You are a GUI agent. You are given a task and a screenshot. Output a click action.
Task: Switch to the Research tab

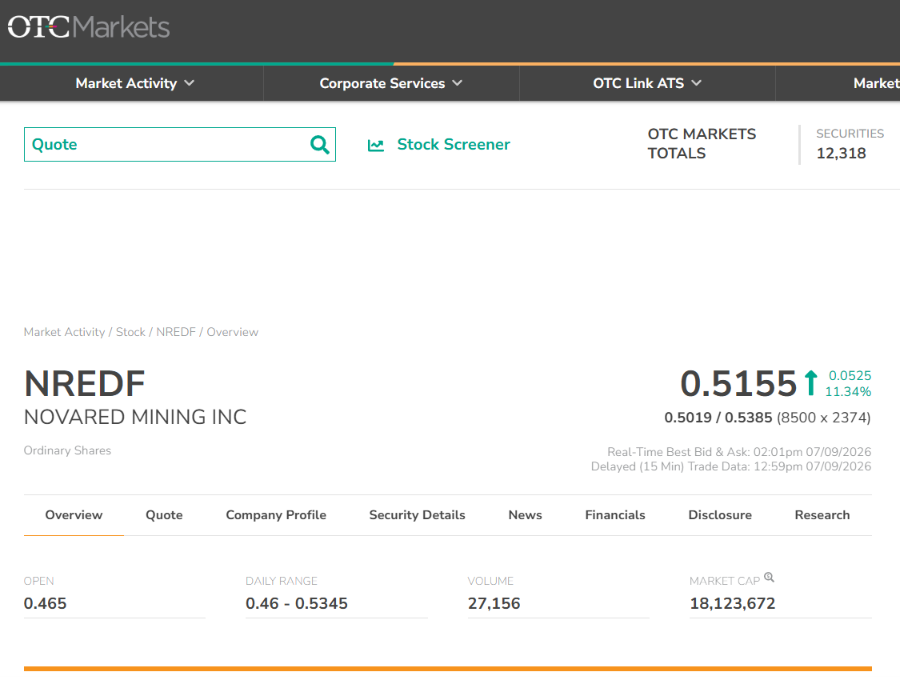click(x=822, y=514)
